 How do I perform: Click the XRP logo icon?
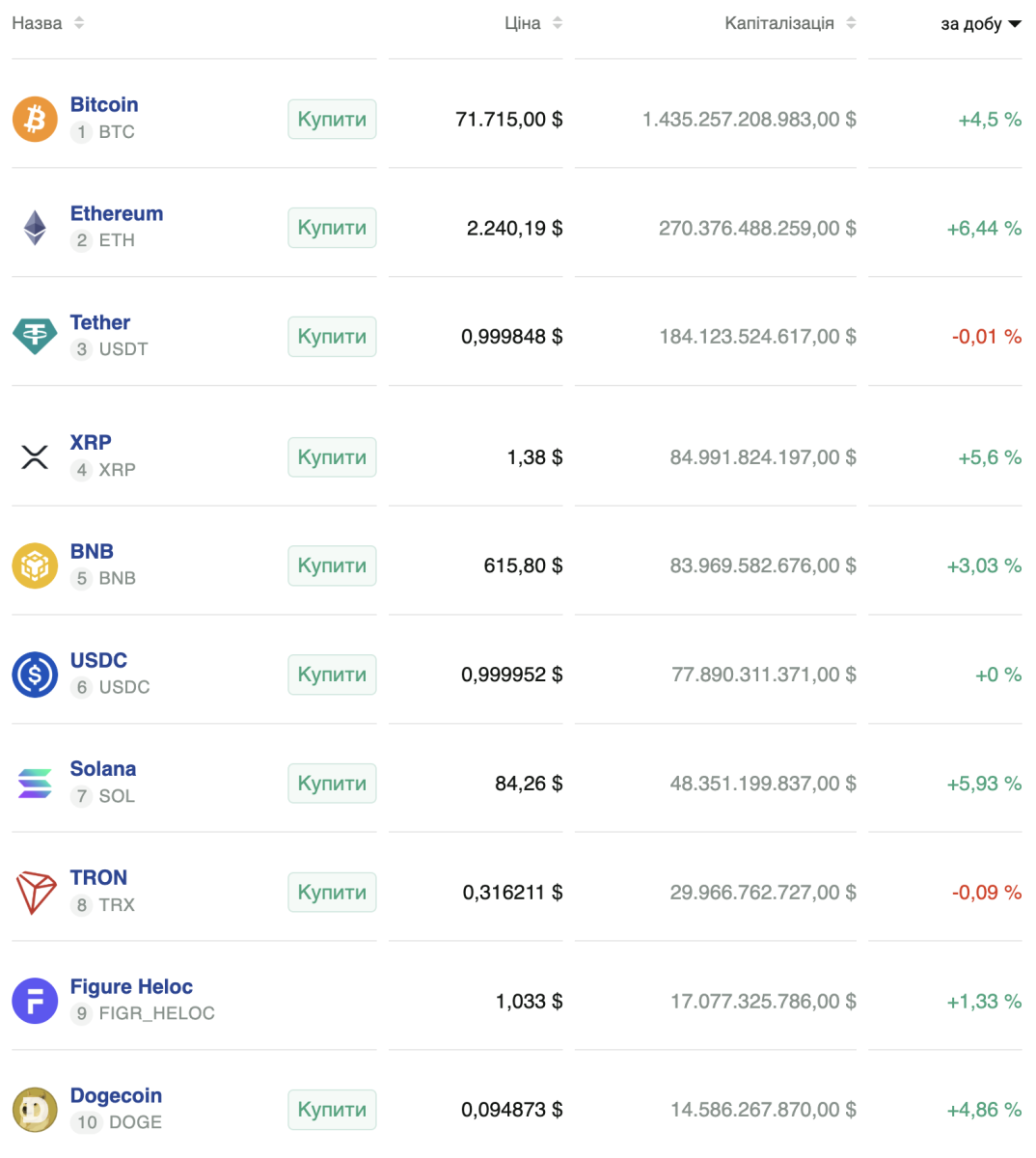click(35, 456)
